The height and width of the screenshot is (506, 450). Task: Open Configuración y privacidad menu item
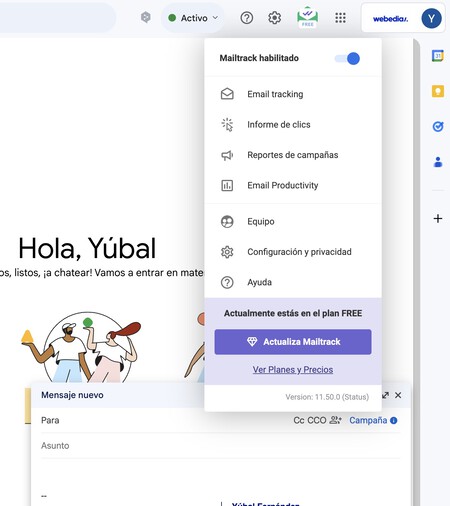click(x=293, y=252)
